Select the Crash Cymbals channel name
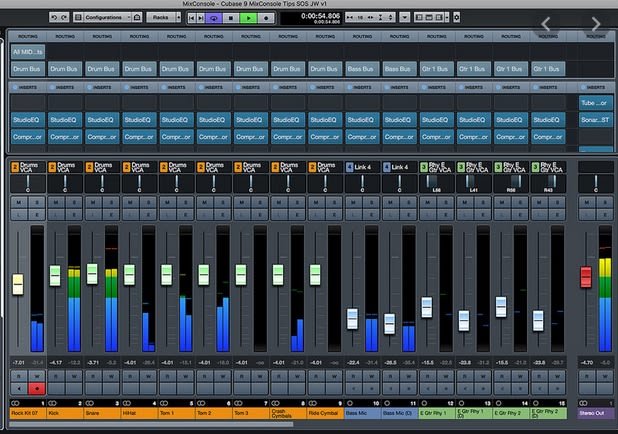Screen dimensions: 618x434 tap(288, 413)
